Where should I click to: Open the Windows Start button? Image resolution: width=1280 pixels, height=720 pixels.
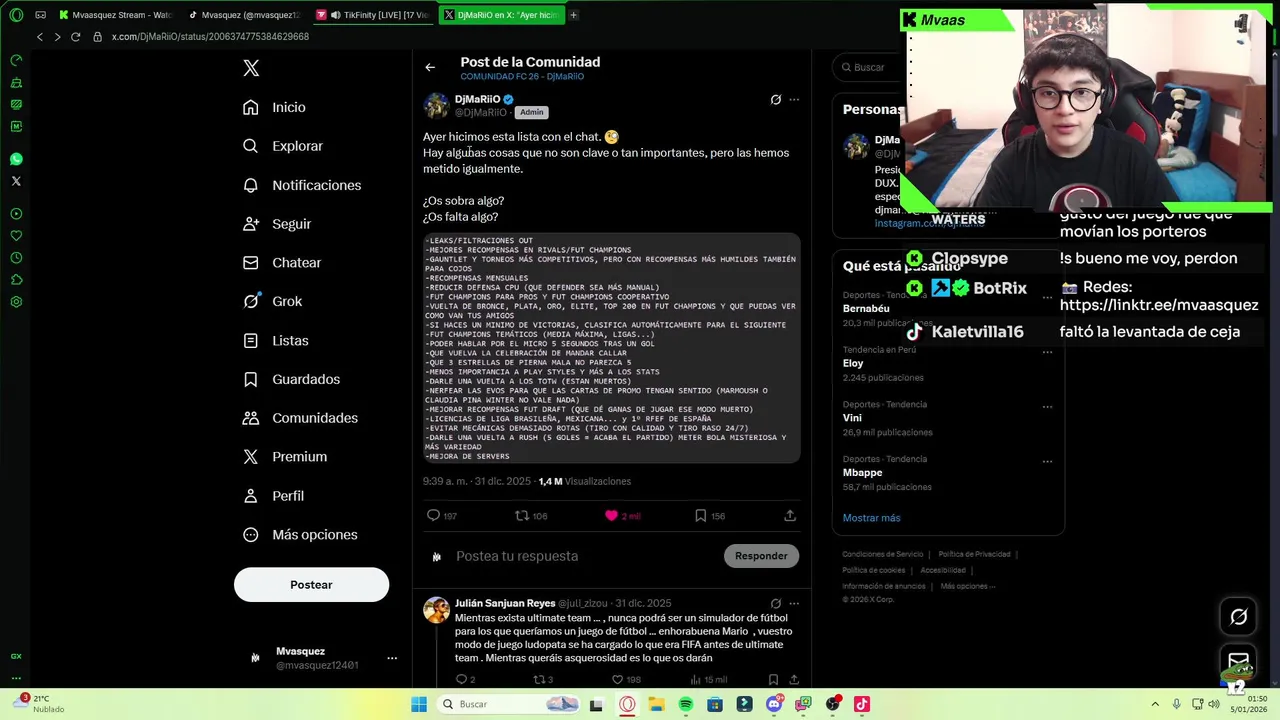[419, 704]
